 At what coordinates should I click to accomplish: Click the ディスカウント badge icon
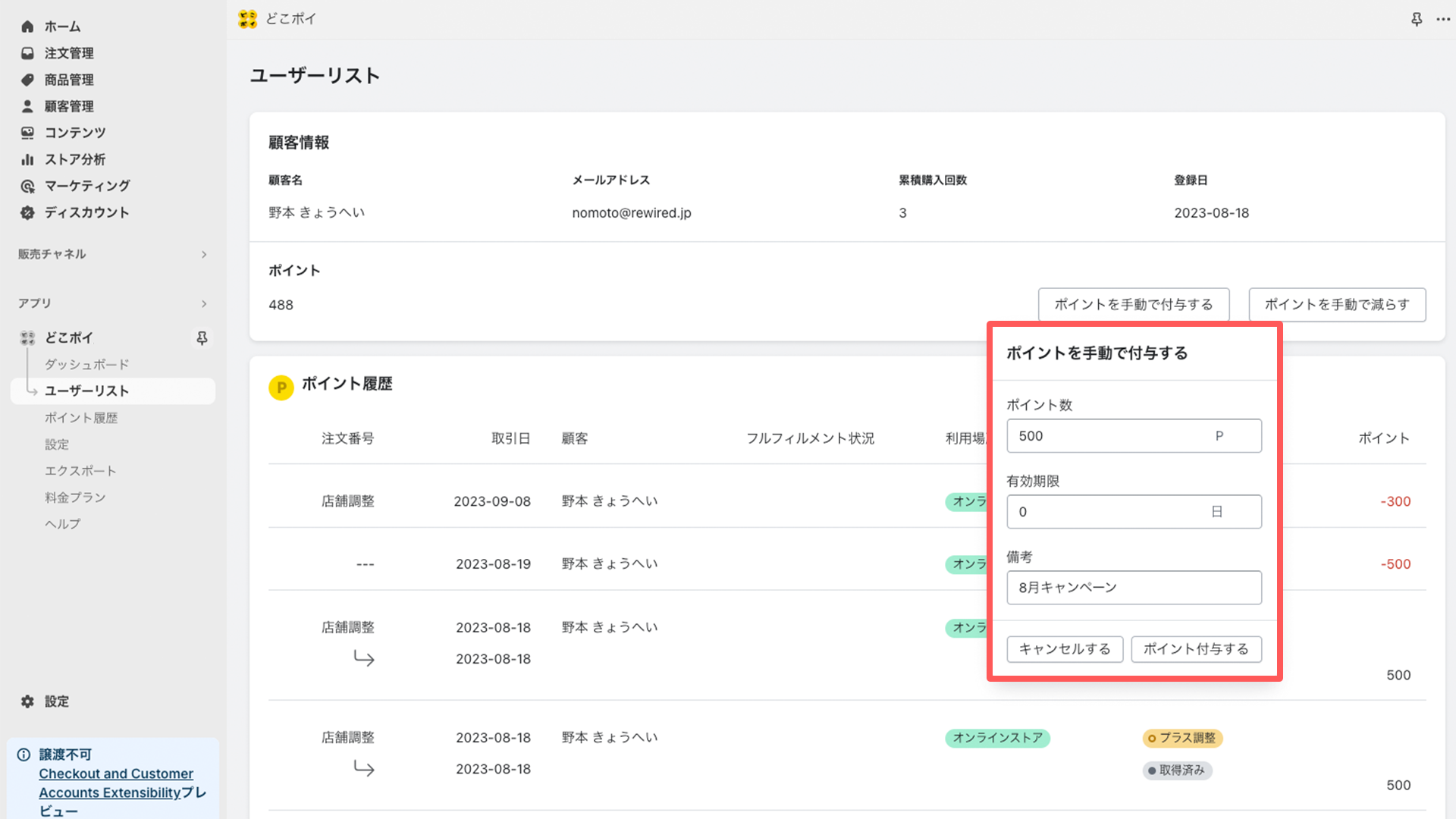pos(27,212)
